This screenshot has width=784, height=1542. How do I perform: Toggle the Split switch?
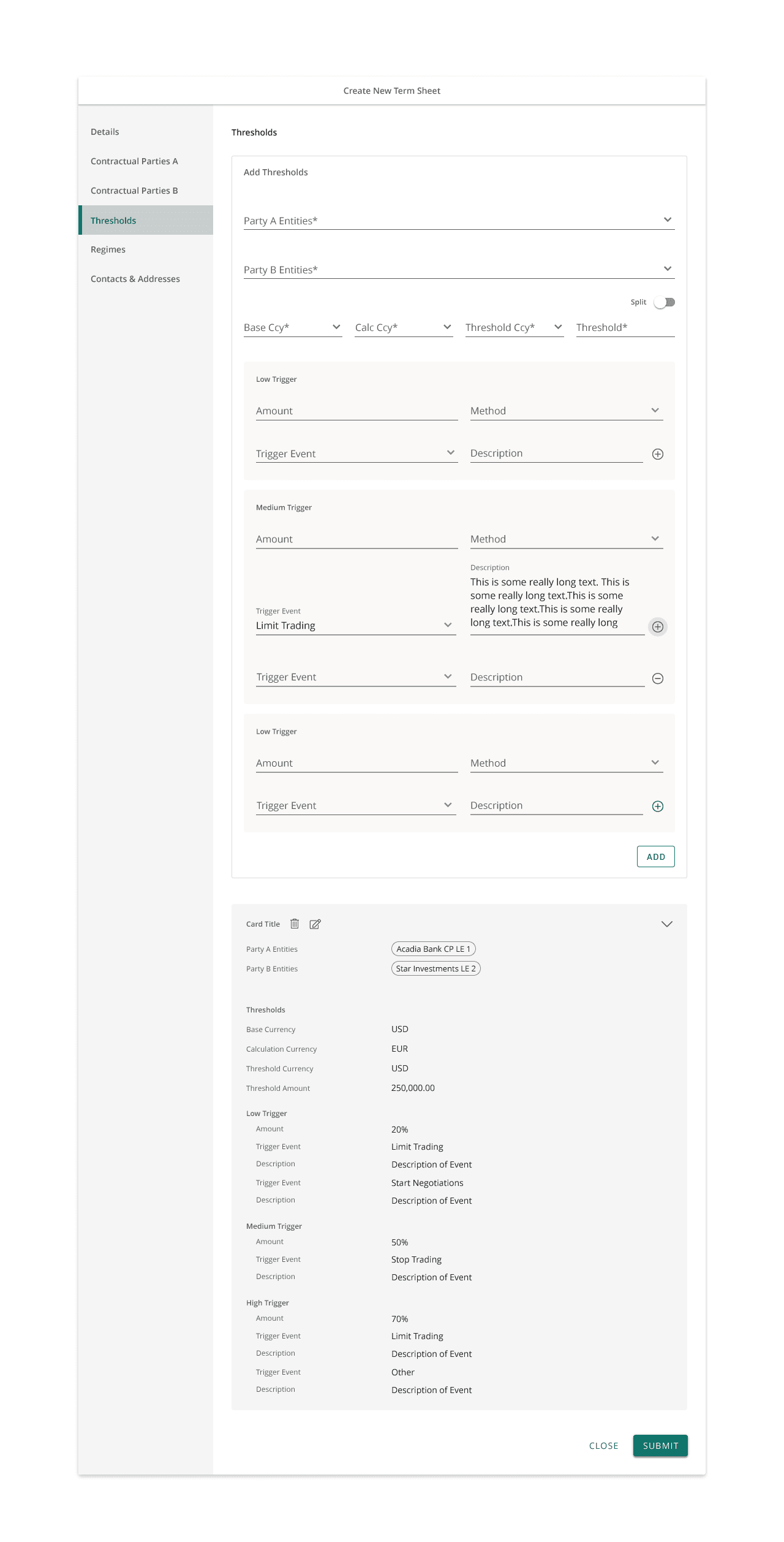click(x=664, y=302)
